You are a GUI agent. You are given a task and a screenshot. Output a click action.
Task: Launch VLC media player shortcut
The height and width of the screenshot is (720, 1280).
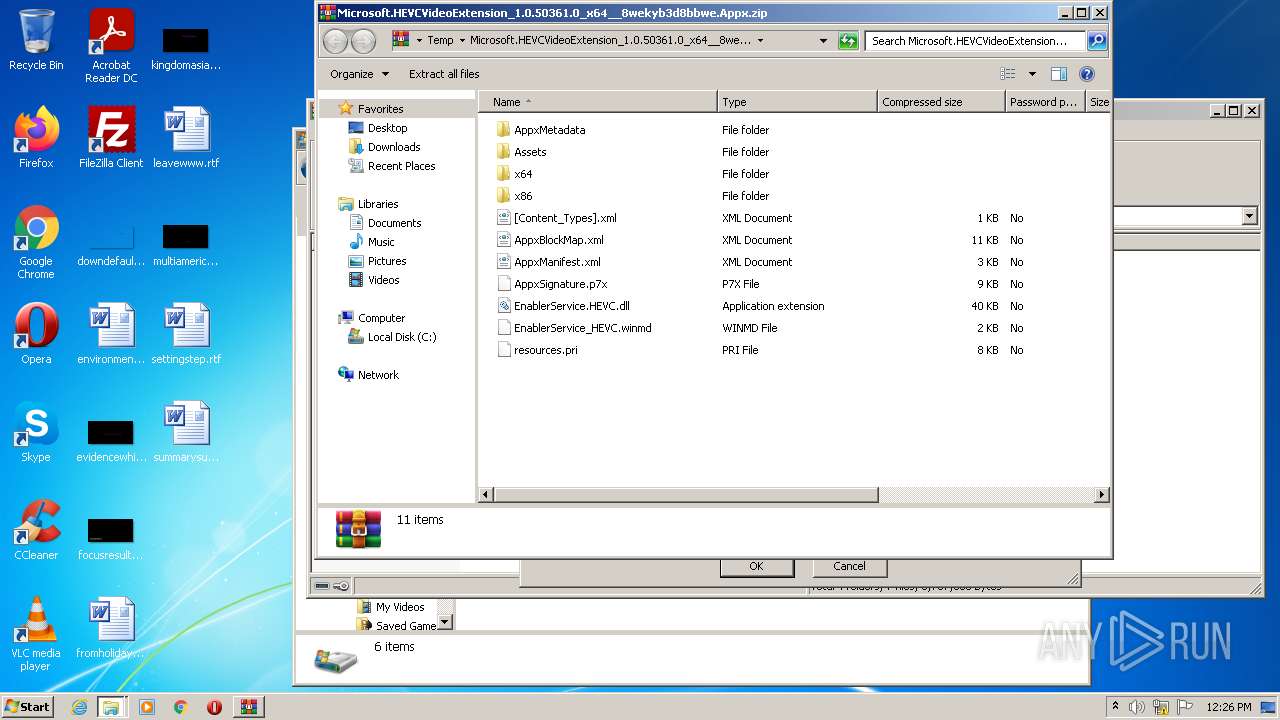pyautogui.click(x=36, y=634)
